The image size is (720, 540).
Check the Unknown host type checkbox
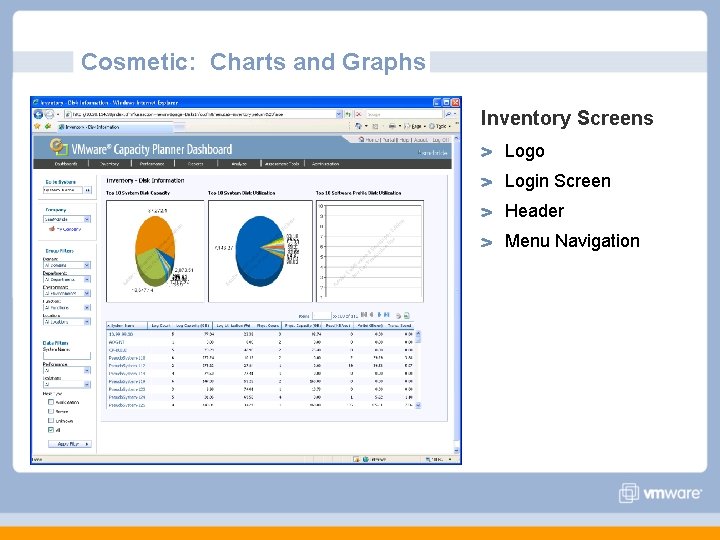click(51, 421)
